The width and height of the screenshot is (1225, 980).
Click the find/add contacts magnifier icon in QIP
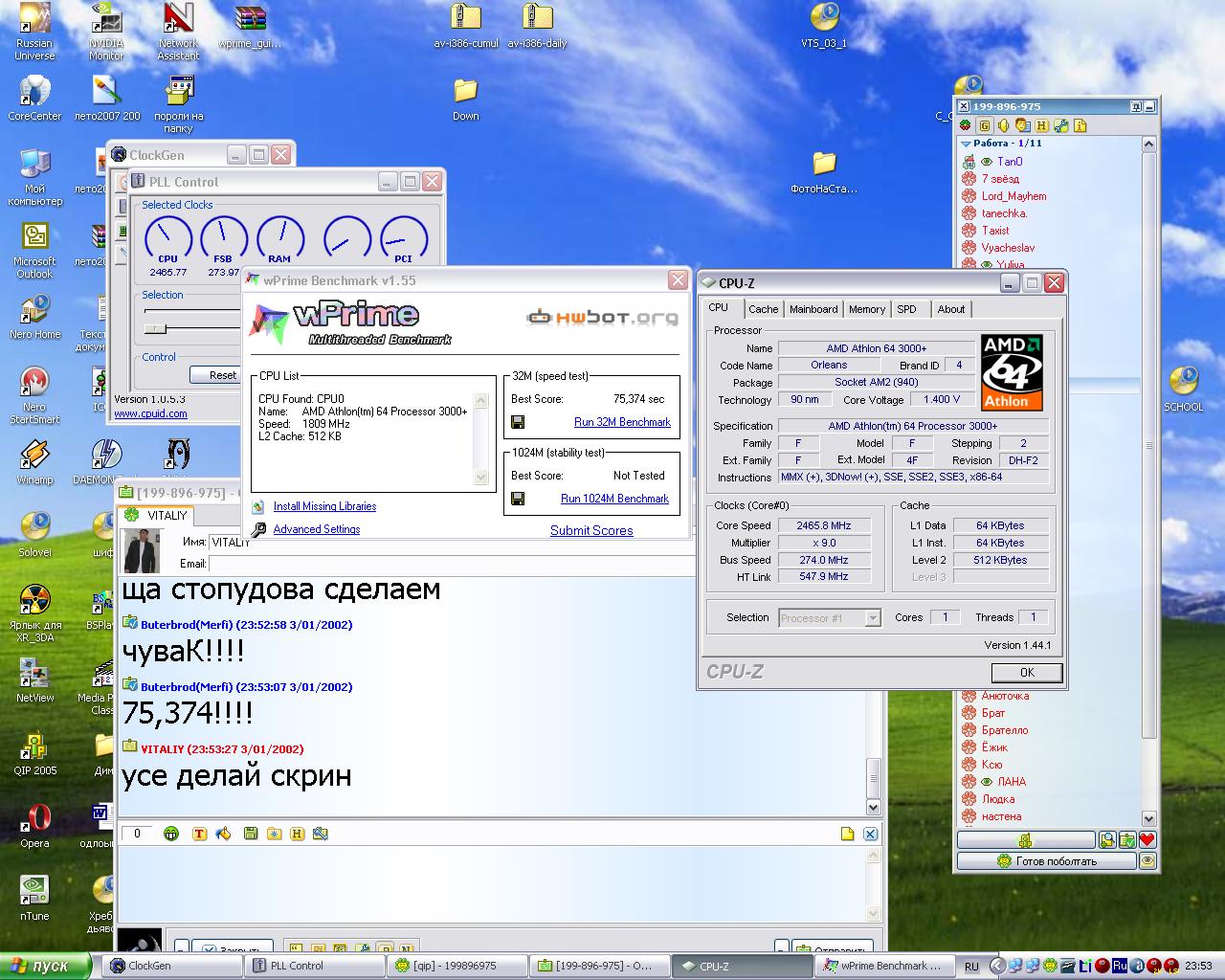pyautogui.click(x=1107, y=840)
